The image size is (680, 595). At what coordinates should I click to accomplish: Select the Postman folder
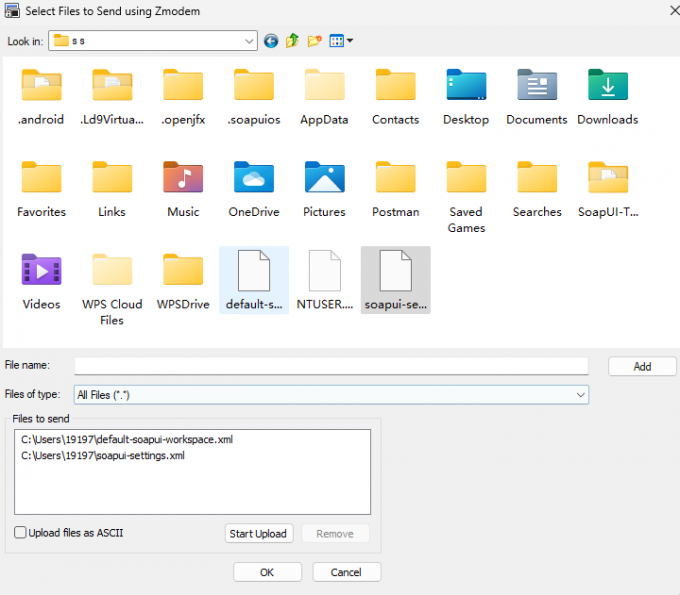tap(396, 190)
